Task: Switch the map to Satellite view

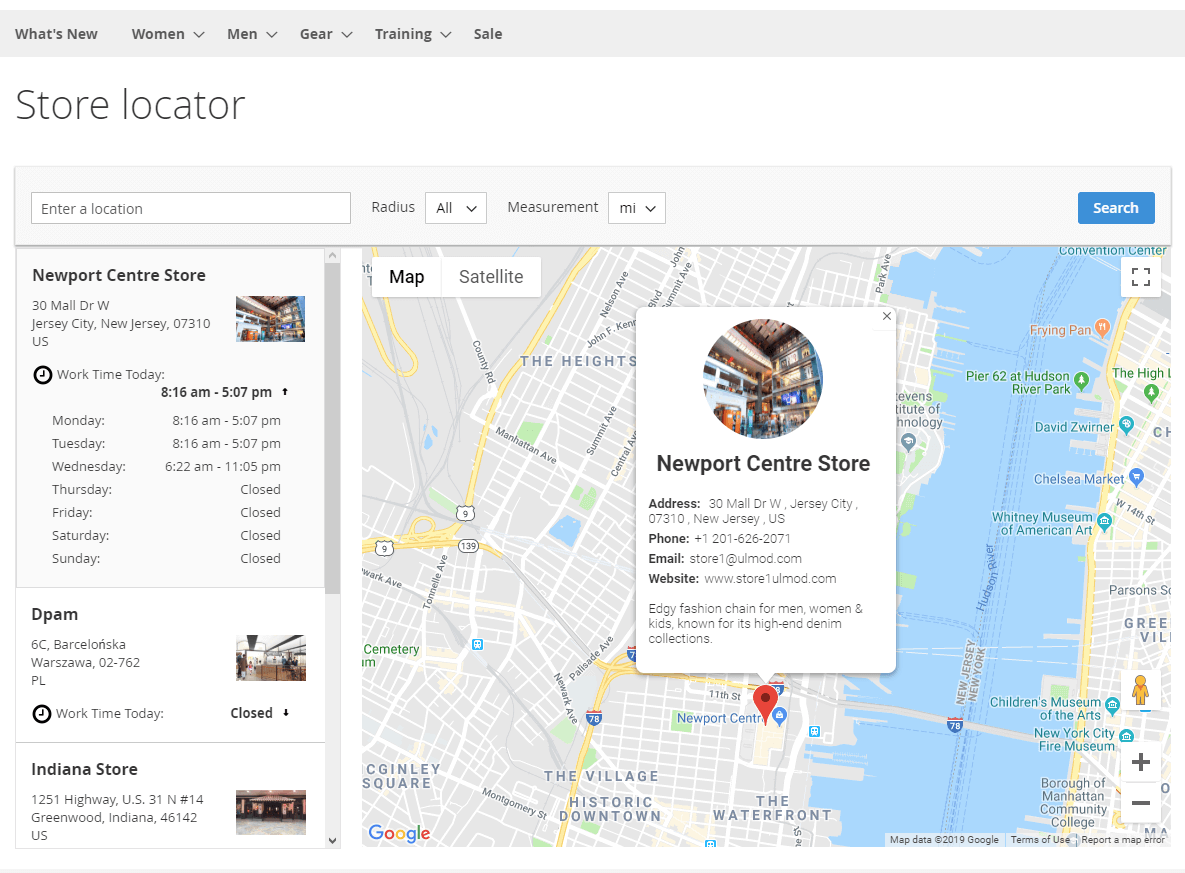Action: click(x=490, y=277)
